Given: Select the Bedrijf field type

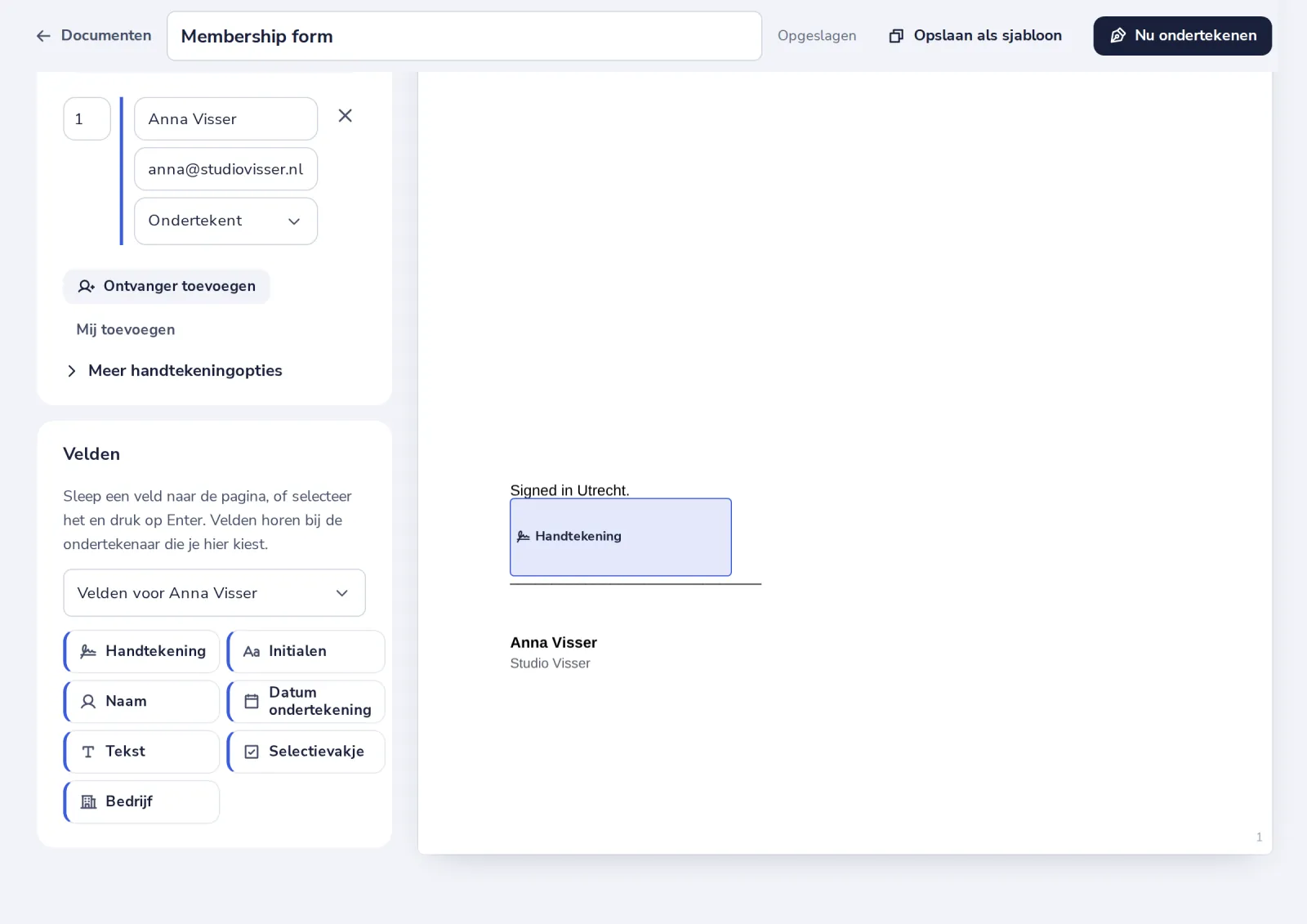Looking at the screenshot, I should click(x=141, y=801).
